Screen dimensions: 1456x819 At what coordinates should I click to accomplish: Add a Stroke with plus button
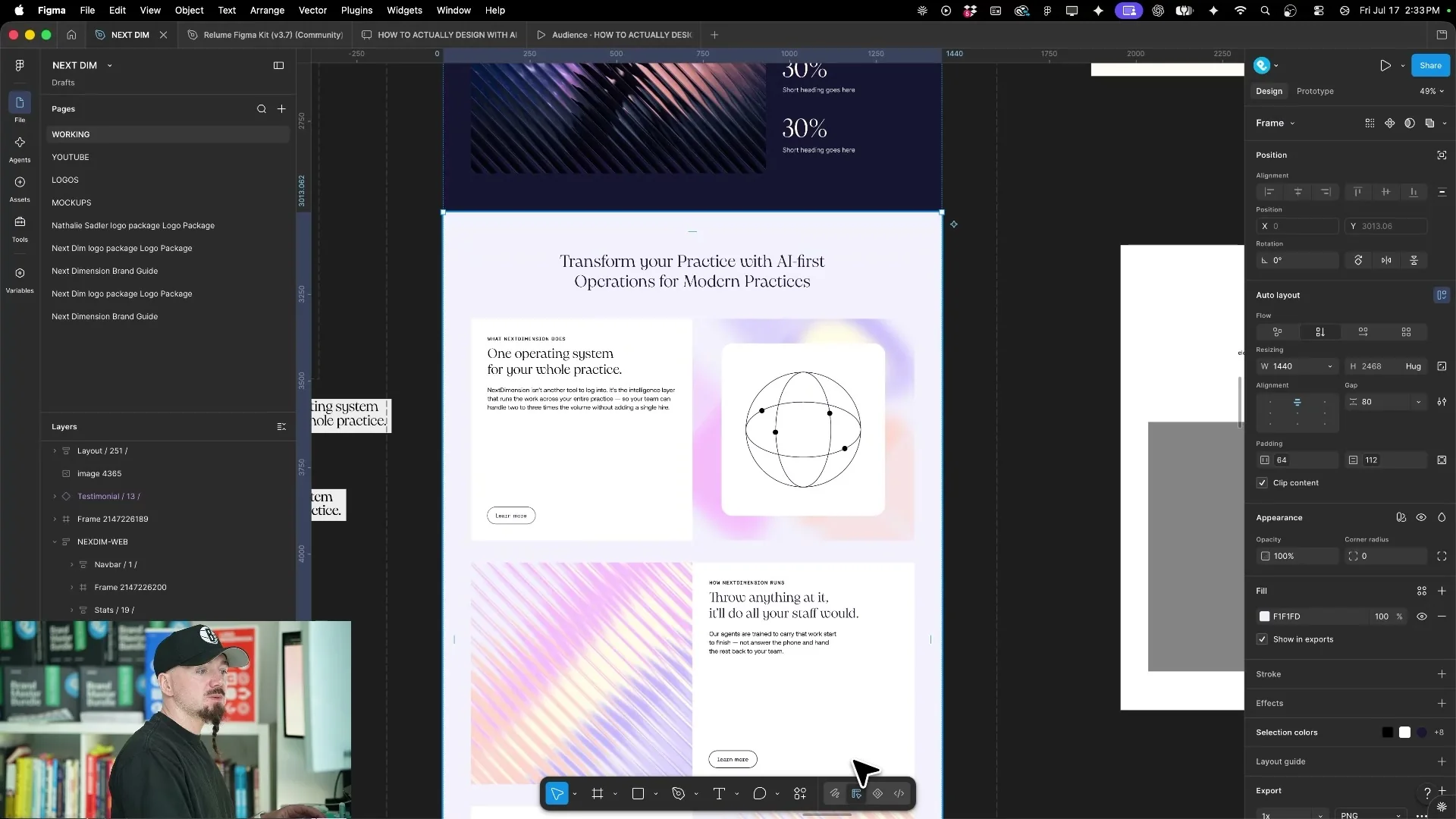(x=1442, y=674)
